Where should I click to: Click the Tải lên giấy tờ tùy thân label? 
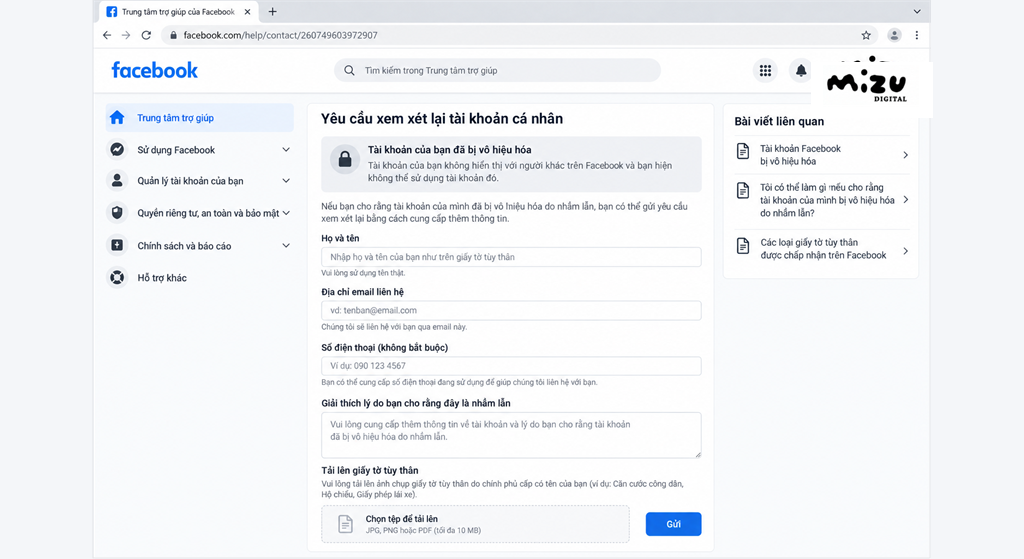click(370, 470)
